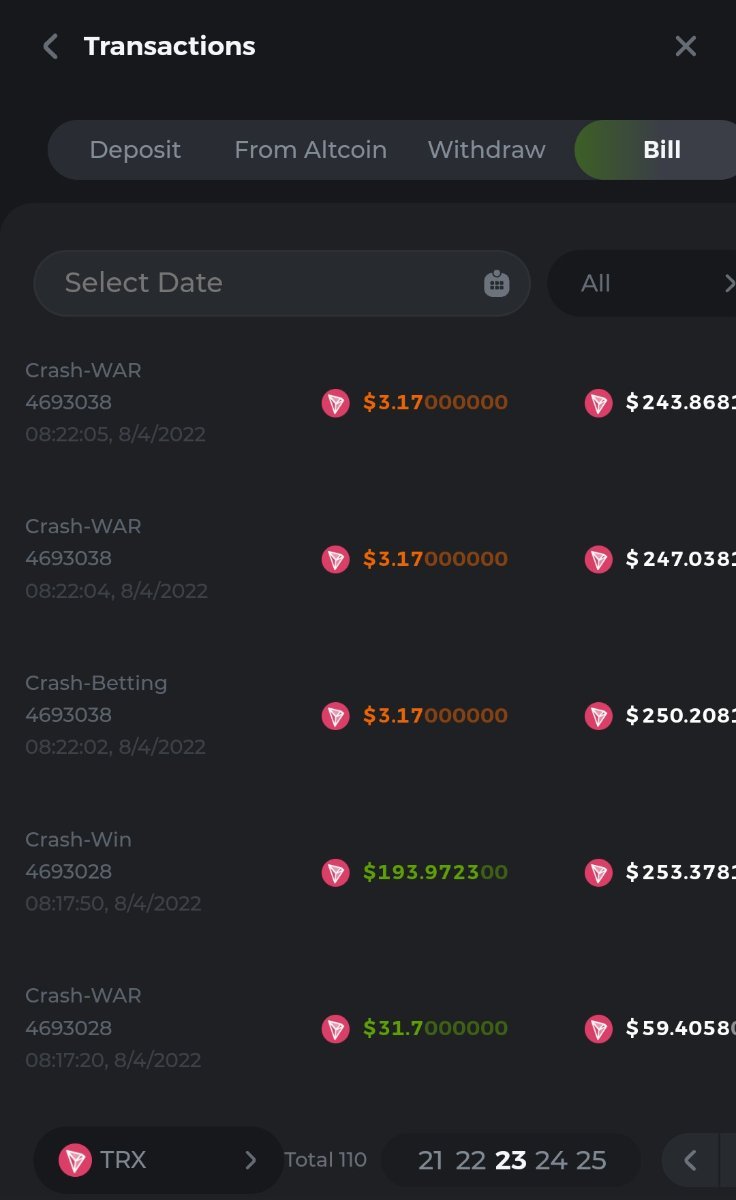Click TRX coin icon beside $193.972300 amount
Image resolution: width=736 pixels, height=1200 pixels.
335,872
